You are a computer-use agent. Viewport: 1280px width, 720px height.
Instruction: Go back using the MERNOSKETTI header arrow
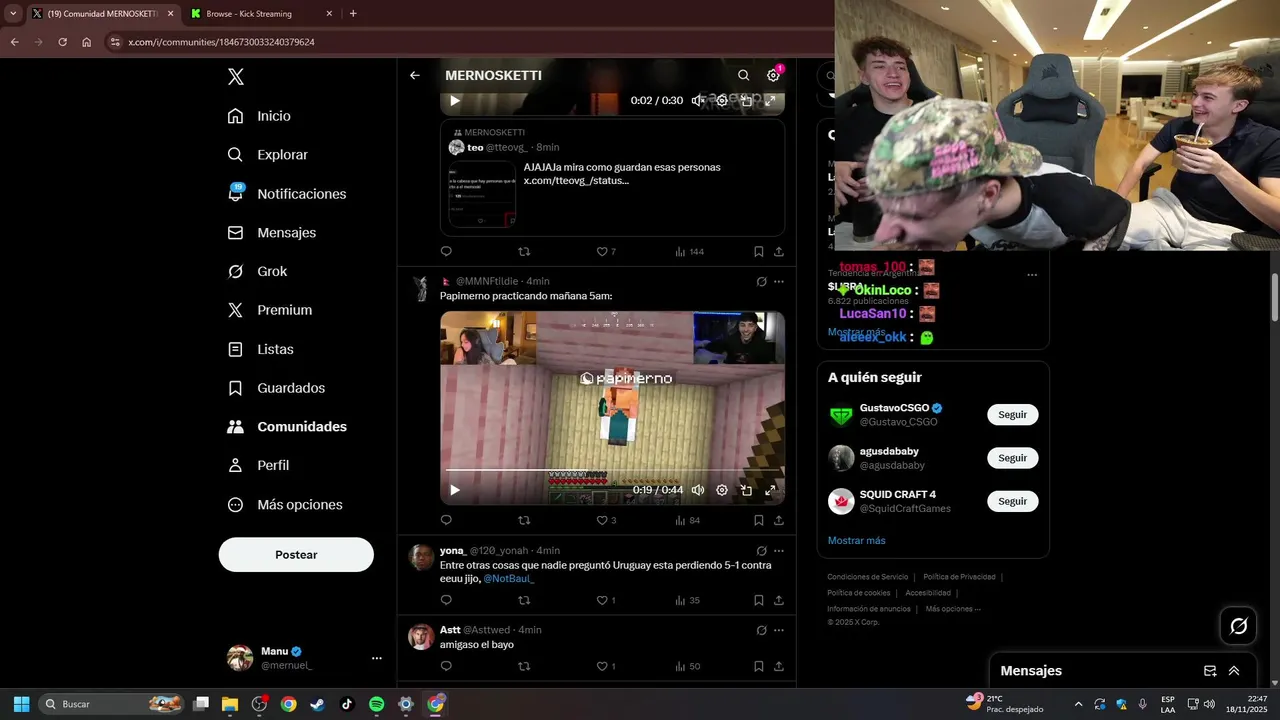click(415, 75)
